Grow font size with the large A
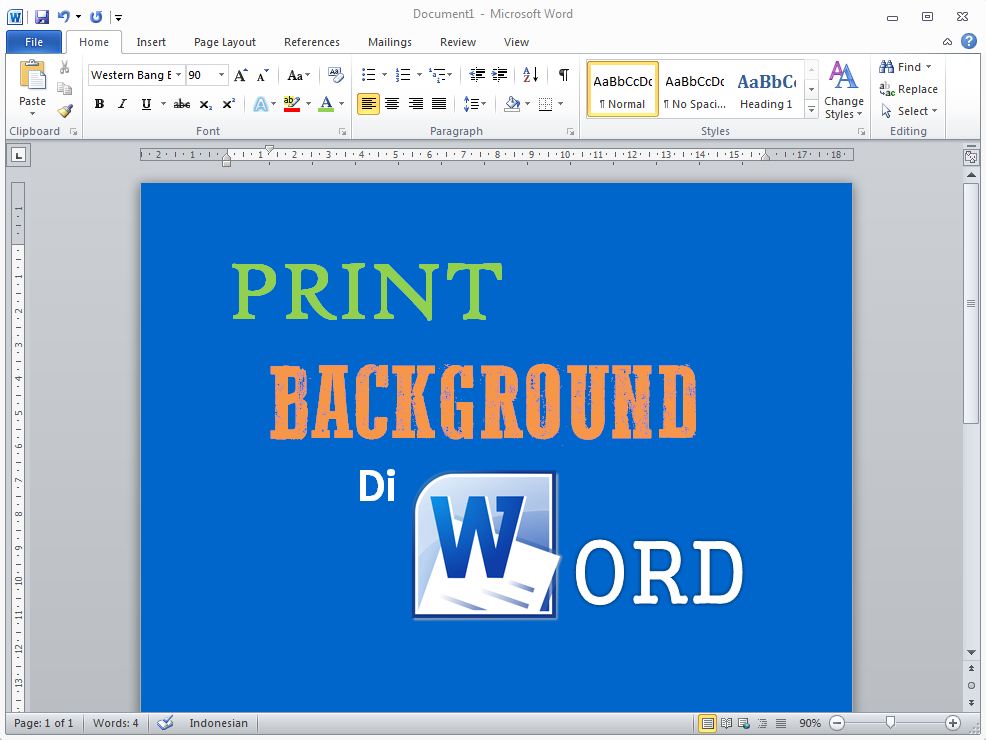This screenshot has width=986, height=740. coord(241,75)
